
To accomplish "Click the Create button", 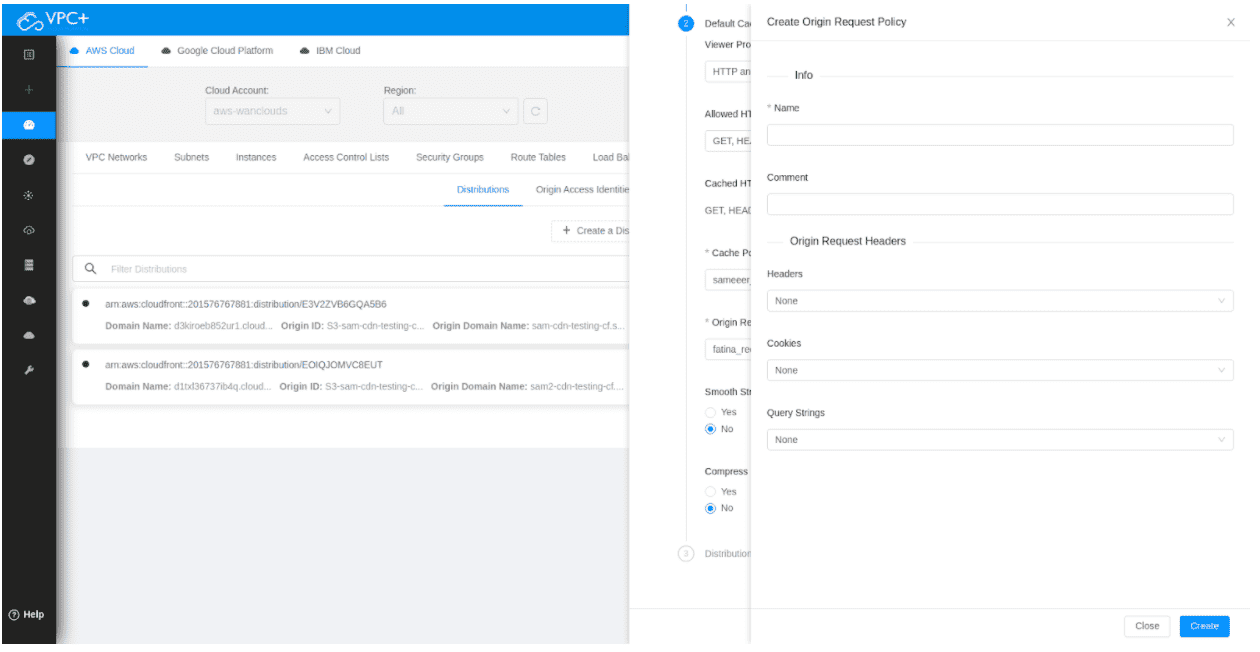I will click(1204, 626).
